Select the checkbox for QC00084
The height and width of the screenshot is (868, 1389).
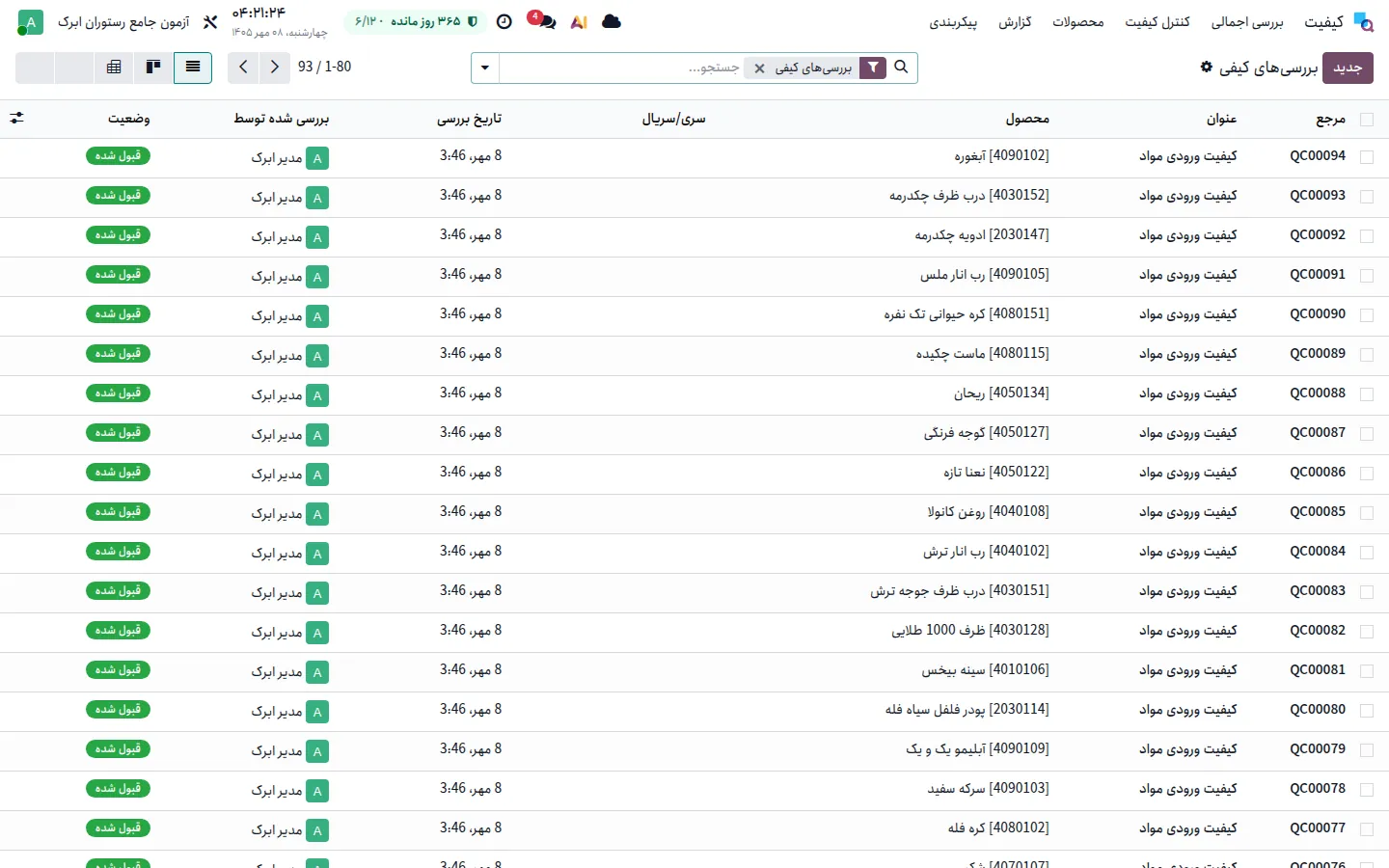[1366, 553]
